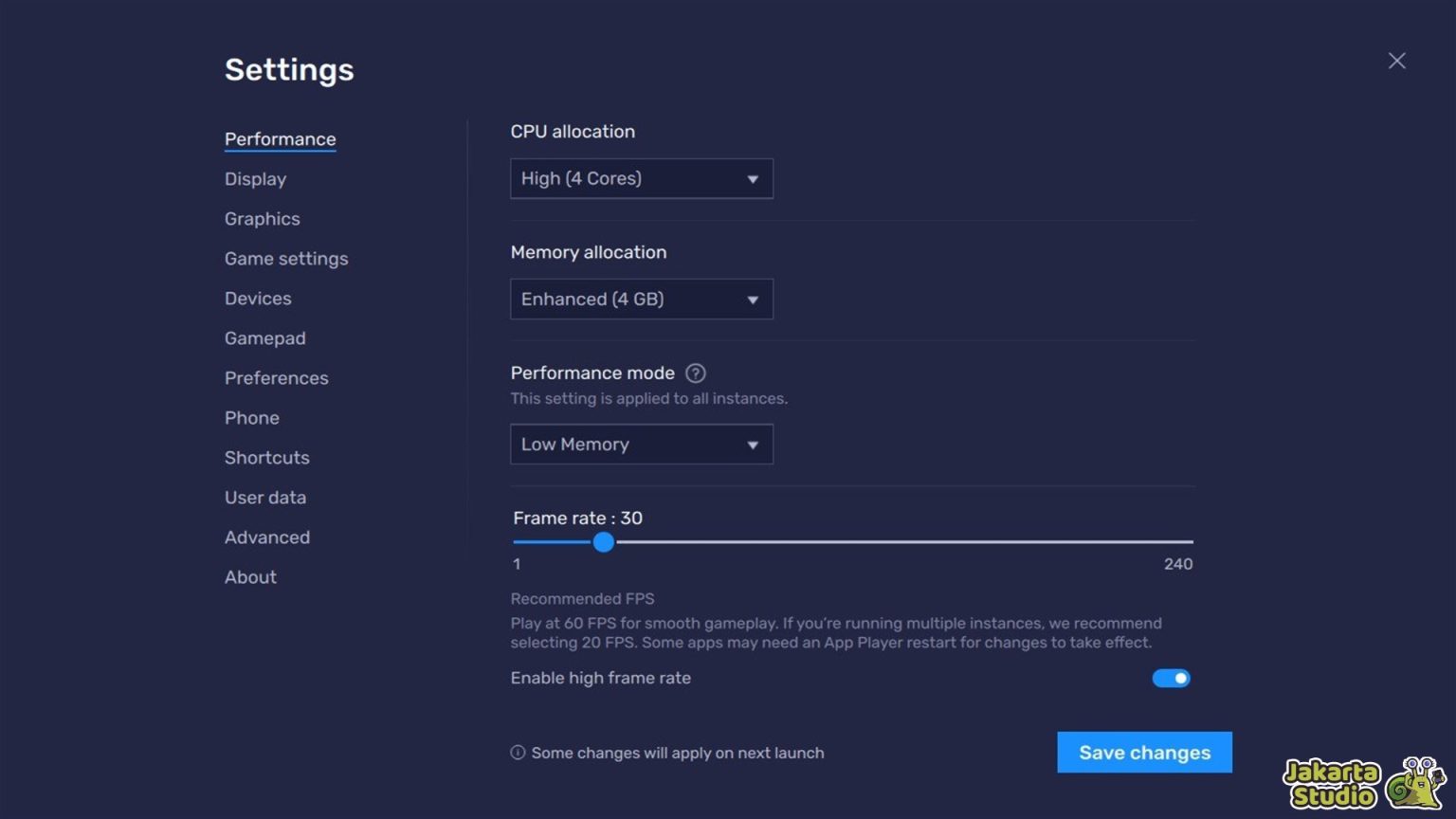Viewport: 1456px width, 819px height.
Task: Select the Game settings section
Action: coord(286,258)
